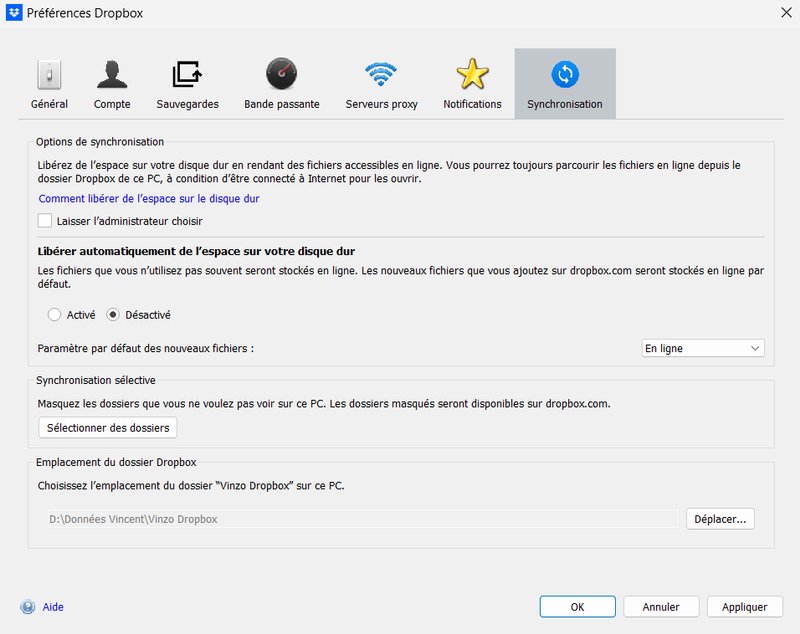Viewport: 800px width, 634px height.
Task: Open link Comment libérer de l'espace
Action: (x=149, y=198)
